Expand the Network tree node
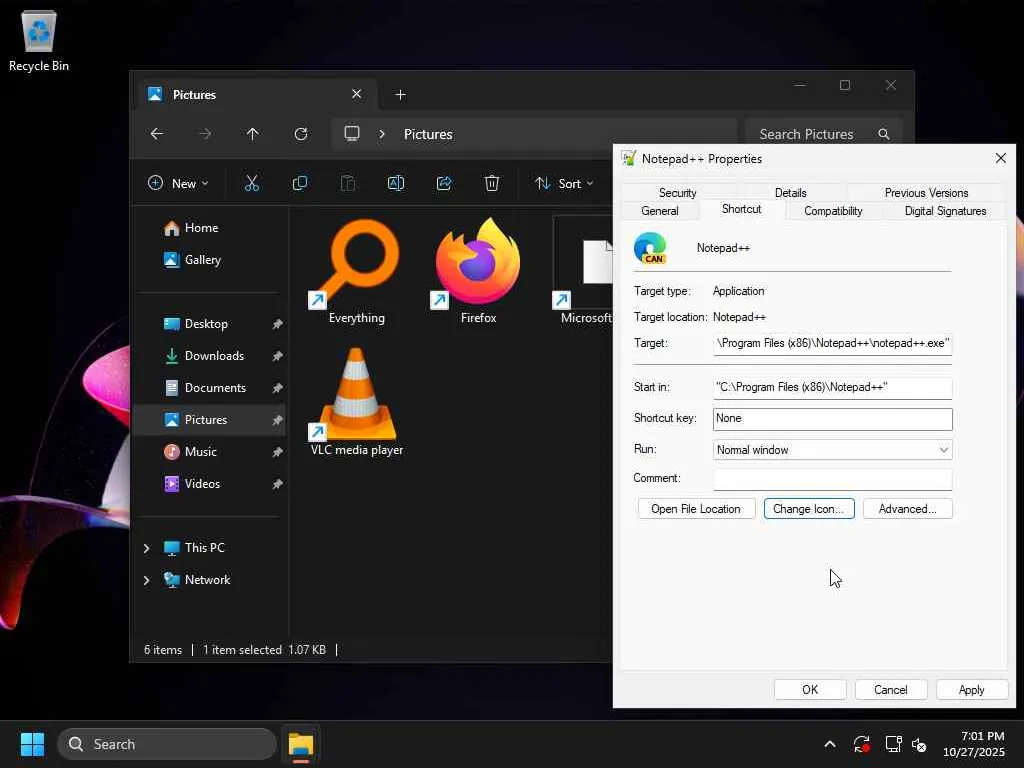 tap(147, 580)
